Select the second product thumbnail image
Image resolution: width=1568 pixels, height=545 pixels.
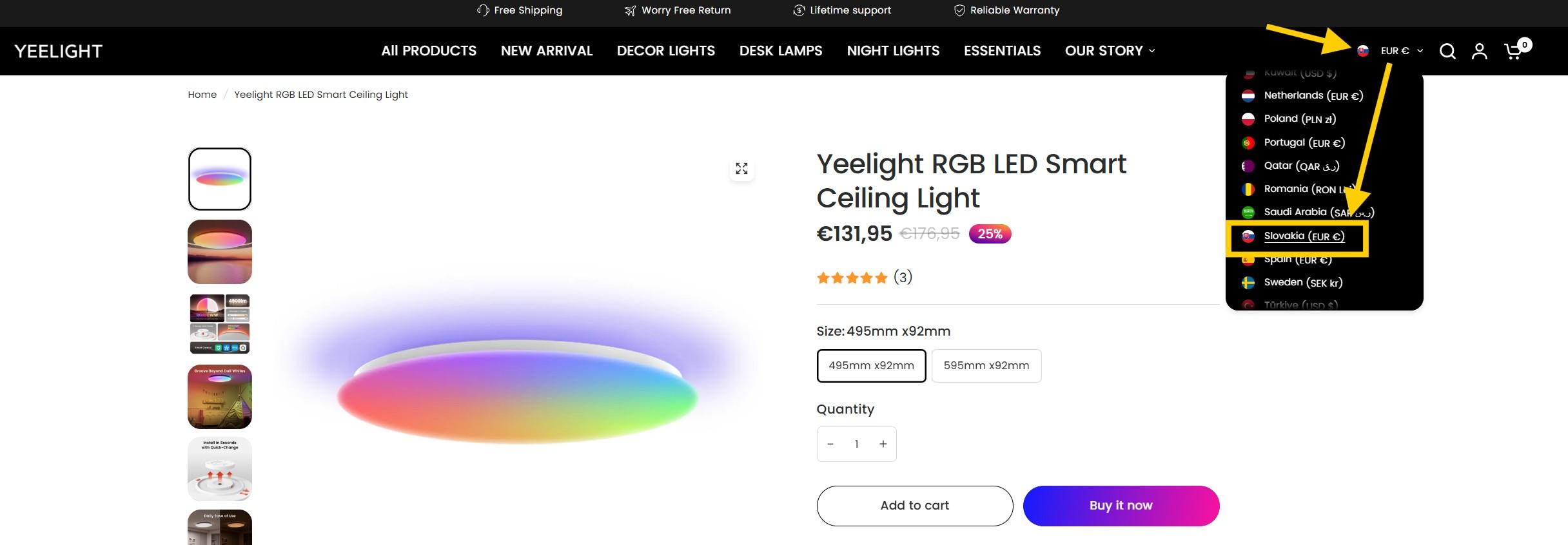[x=220, y=252]
